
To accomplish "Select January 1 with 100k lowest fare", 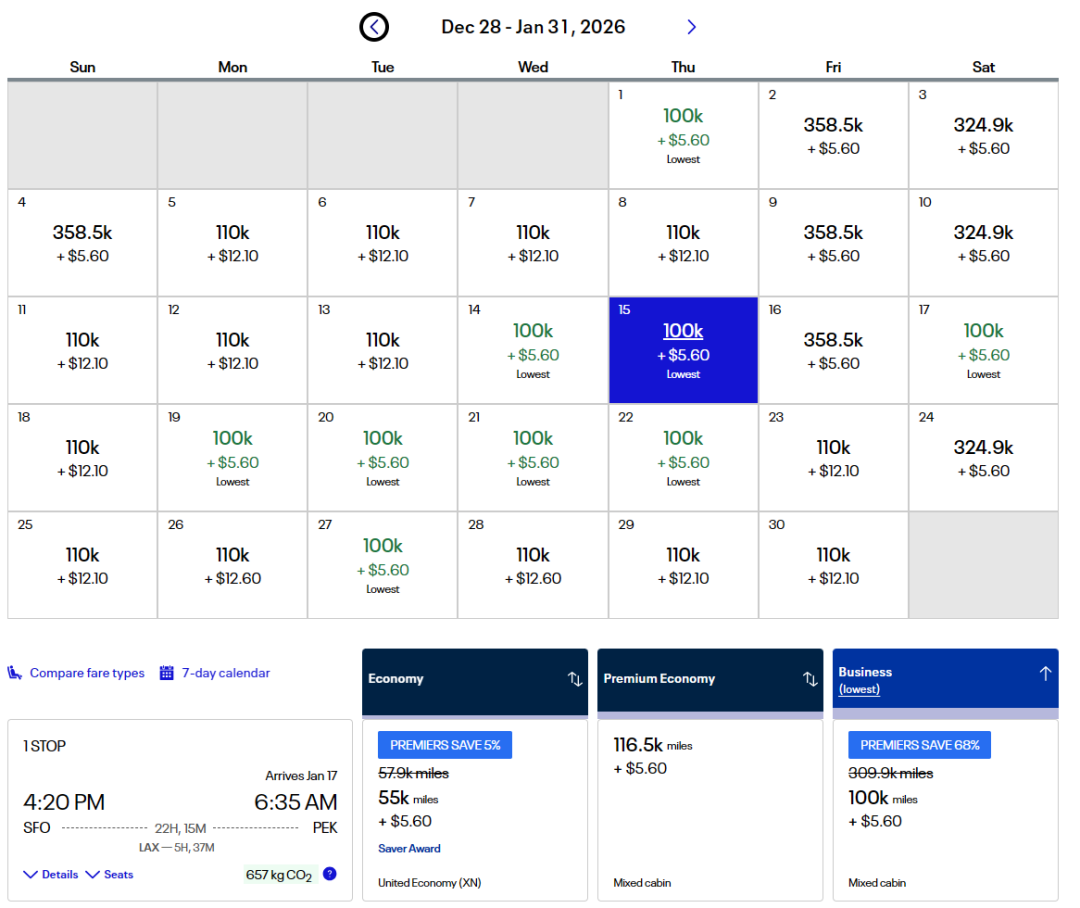I will click(x=683, y=135).
